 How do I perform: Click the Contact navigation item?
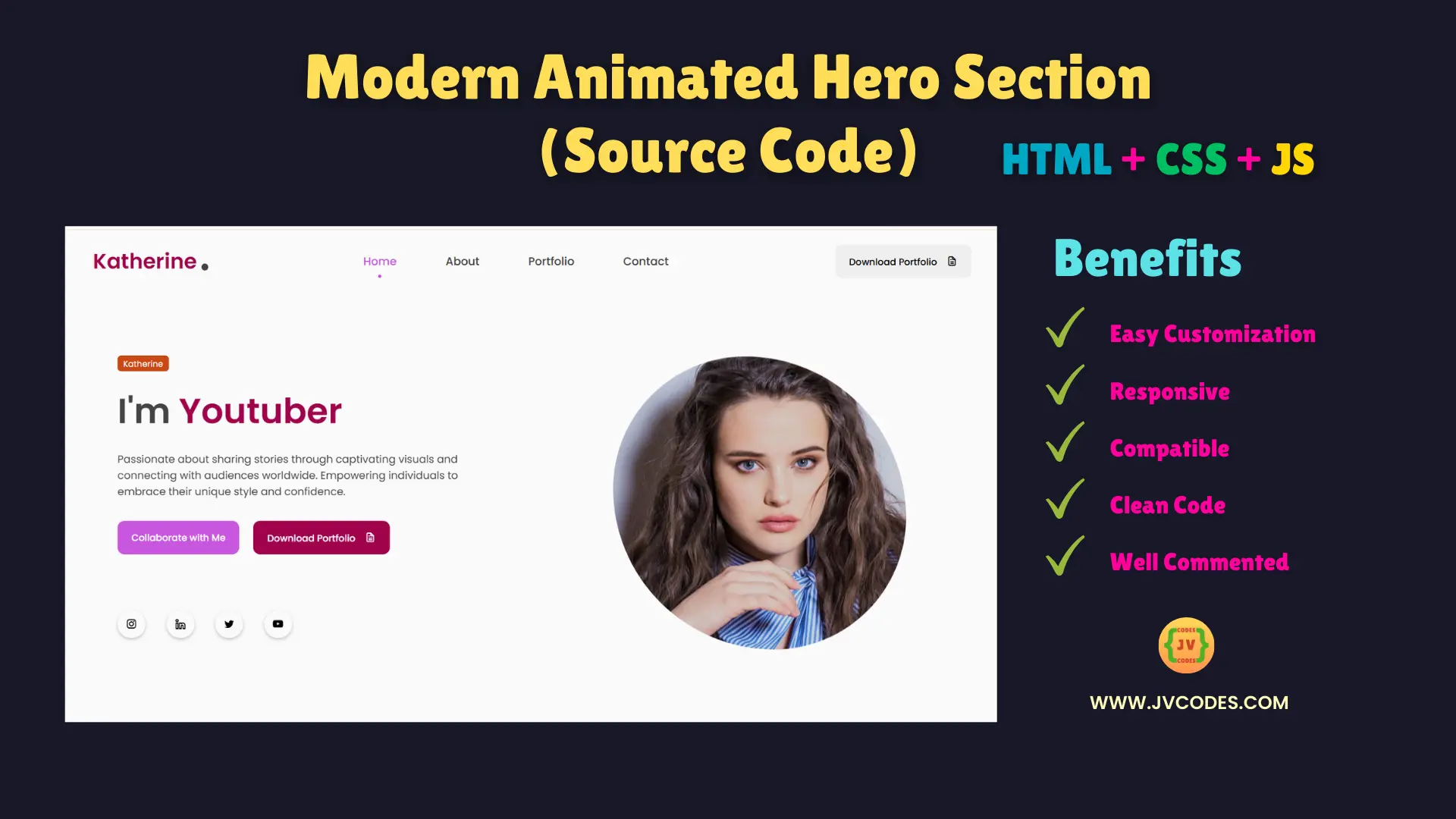point(645,261)
